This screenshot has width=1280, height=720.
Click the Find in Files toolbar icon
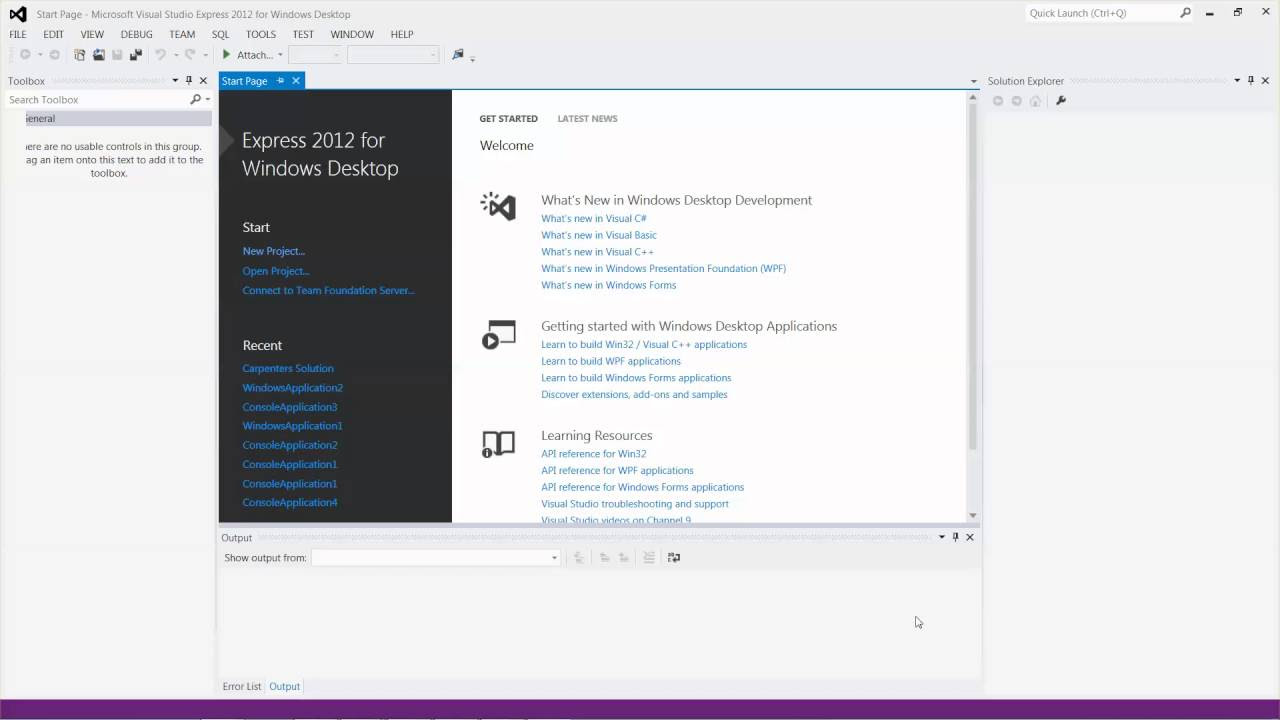[458, 54]
